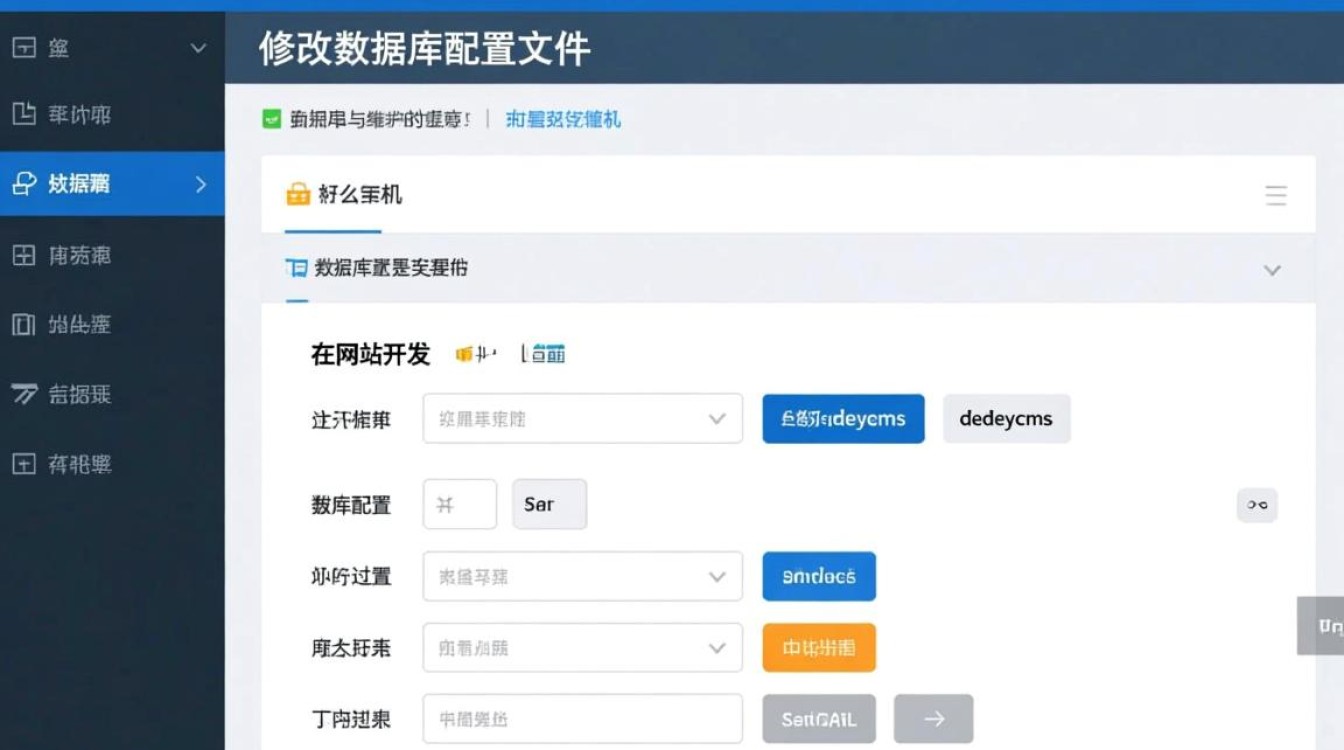Viewport: 1344px width, 750px height.
Task: Click the input field in the bottom form row
Action: click(x=583, y=719)
